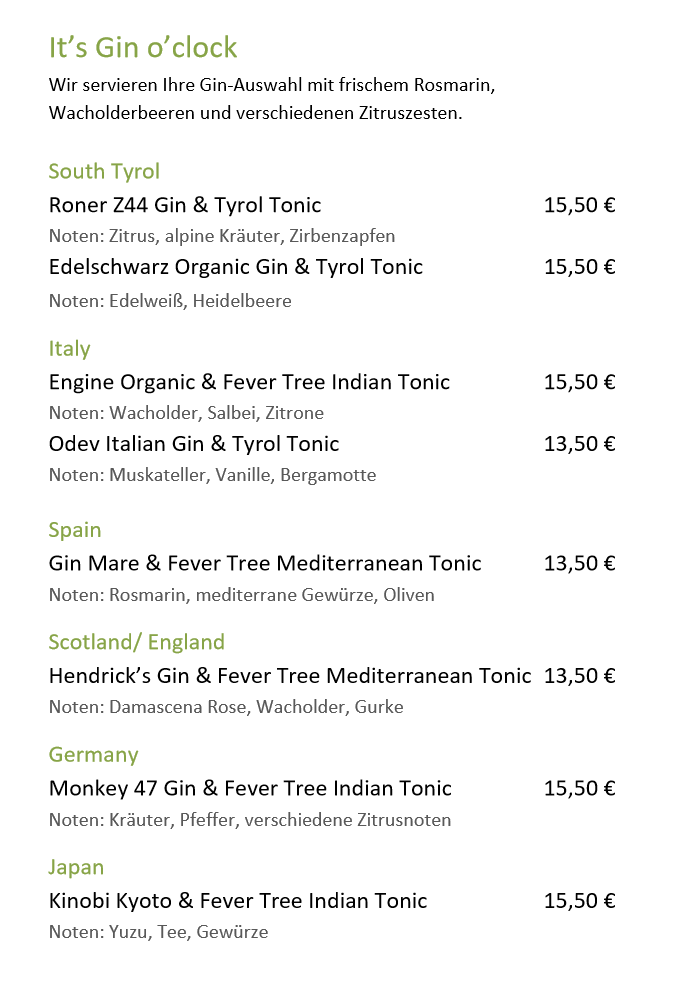Choose the Hendrick's Gin menu entry
Screen dimensions: 676x997
[x=290, y=676]
